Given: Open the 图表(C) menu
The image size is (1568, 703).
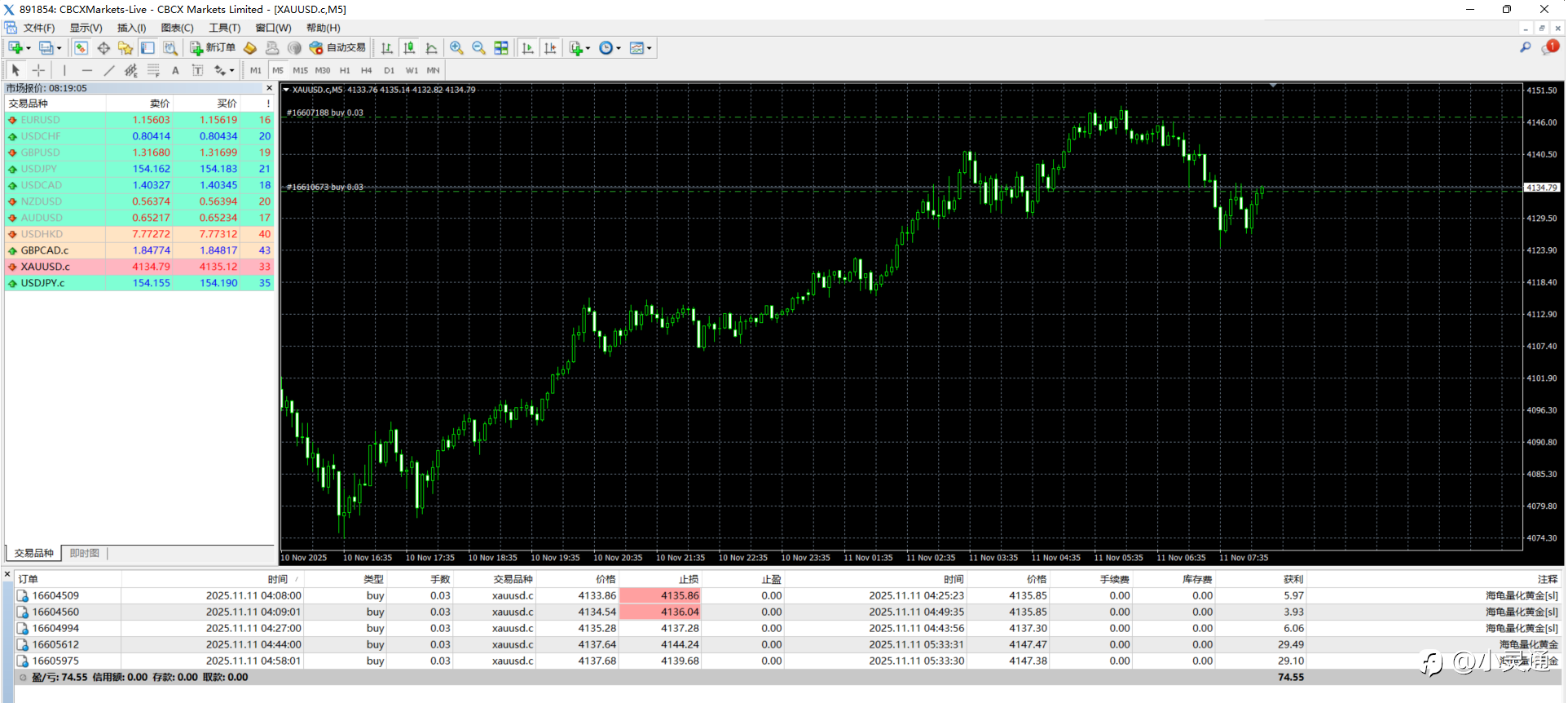Looking at the screenshot, I should tap(177, 28).
